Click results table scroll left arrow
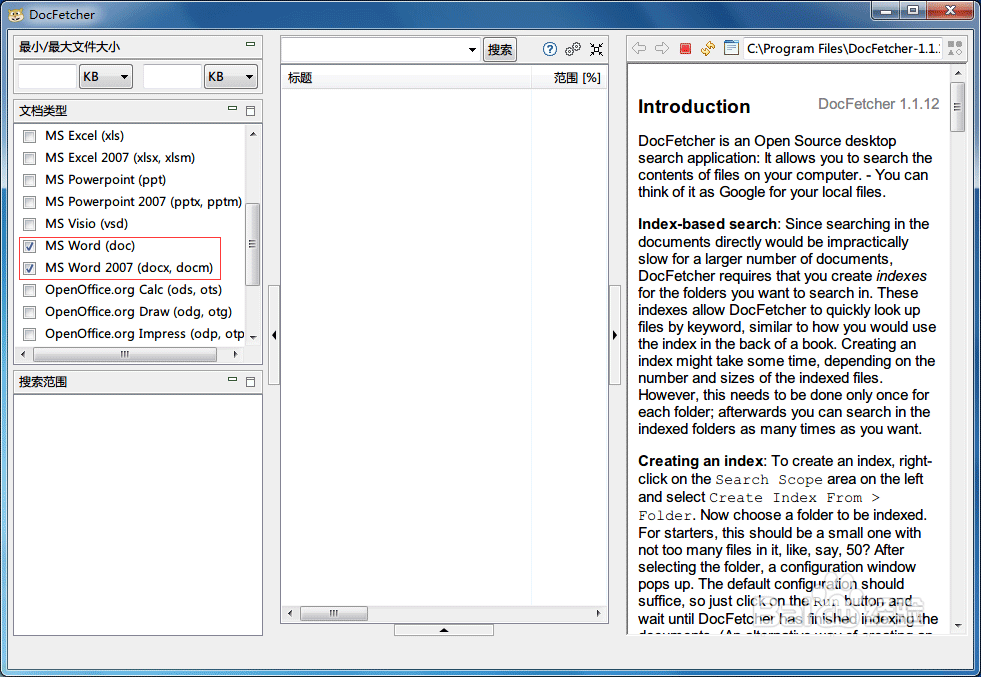 [290, 613]
